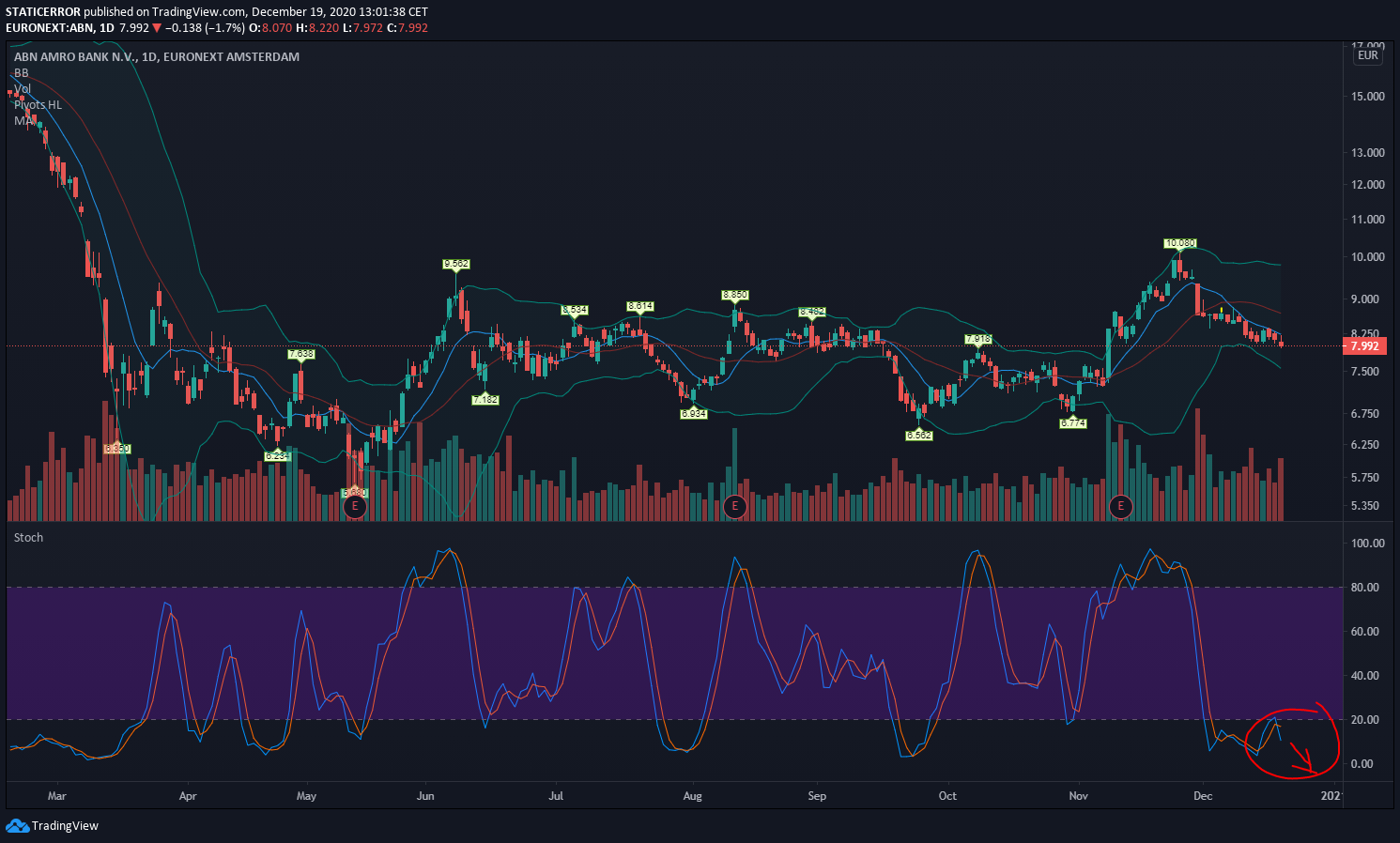The width and height of the screenshot is (1400, 843).
Task: Click the Mar label on time axis
Action: [x=56, y=796]
